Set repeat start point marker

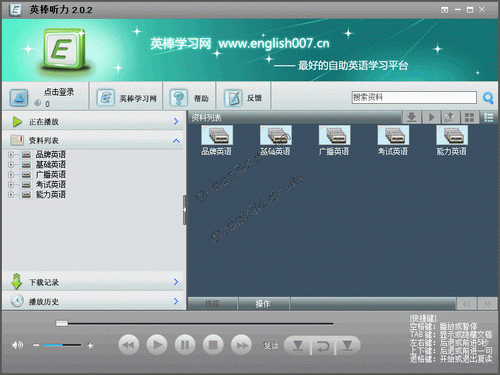coord(297,345)
